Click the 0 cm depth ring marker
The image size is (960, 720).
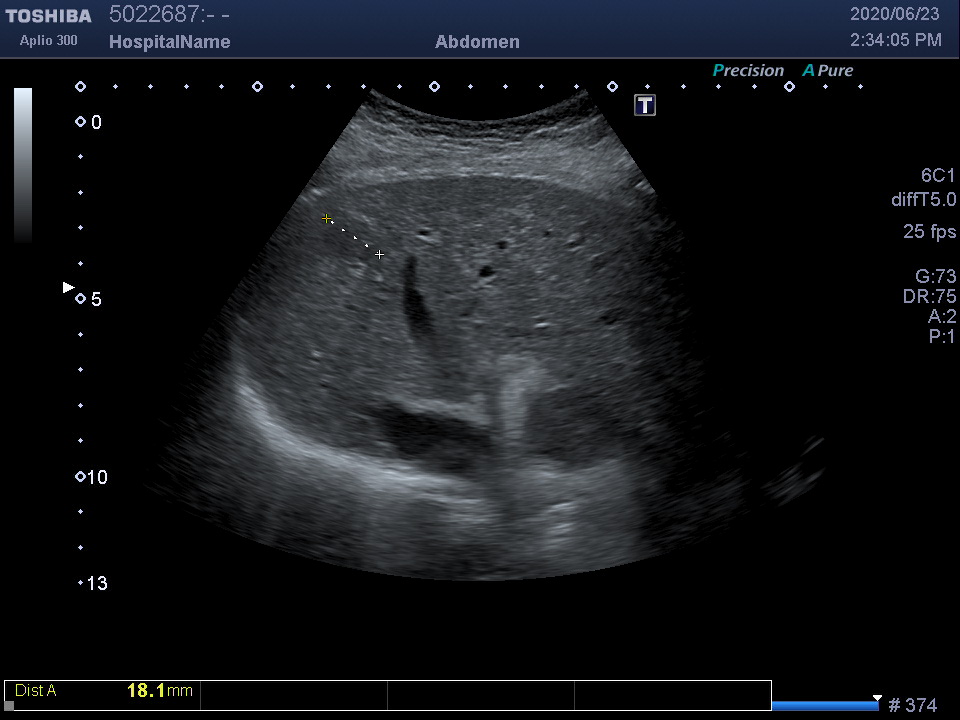coord(80,122)
